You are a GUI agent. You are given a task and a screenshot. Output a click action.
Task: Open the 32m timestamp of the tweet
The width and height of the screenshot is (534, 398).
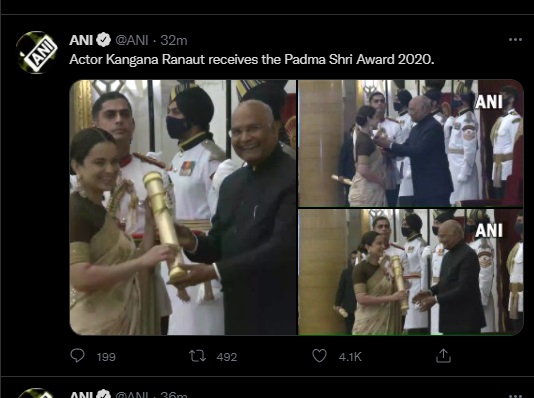(x=174, y=41)
